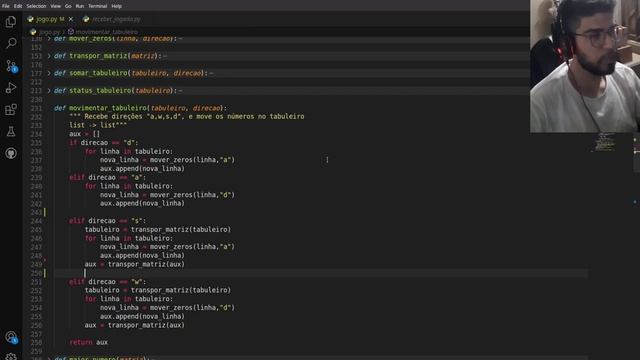Open the Help menu
Screen dimensions: 640x360
click(116, 6)
